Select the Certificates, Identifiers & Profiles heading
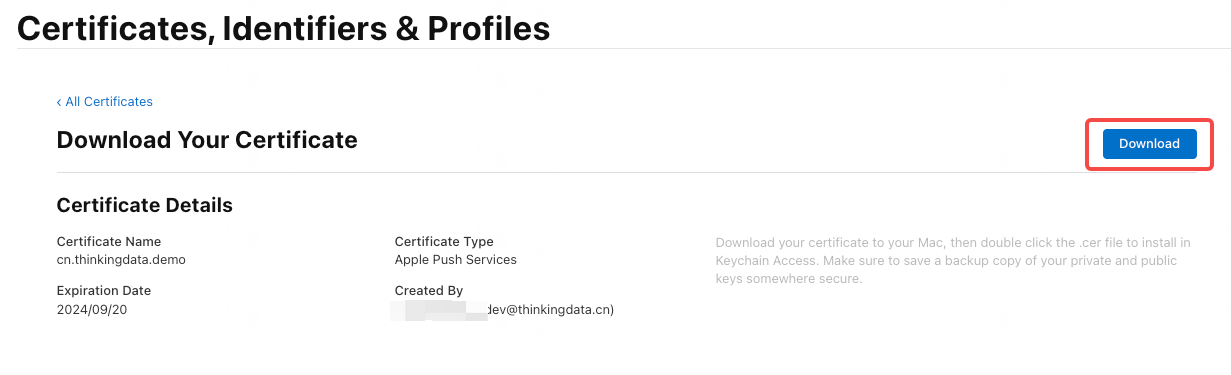 (284, 27)
